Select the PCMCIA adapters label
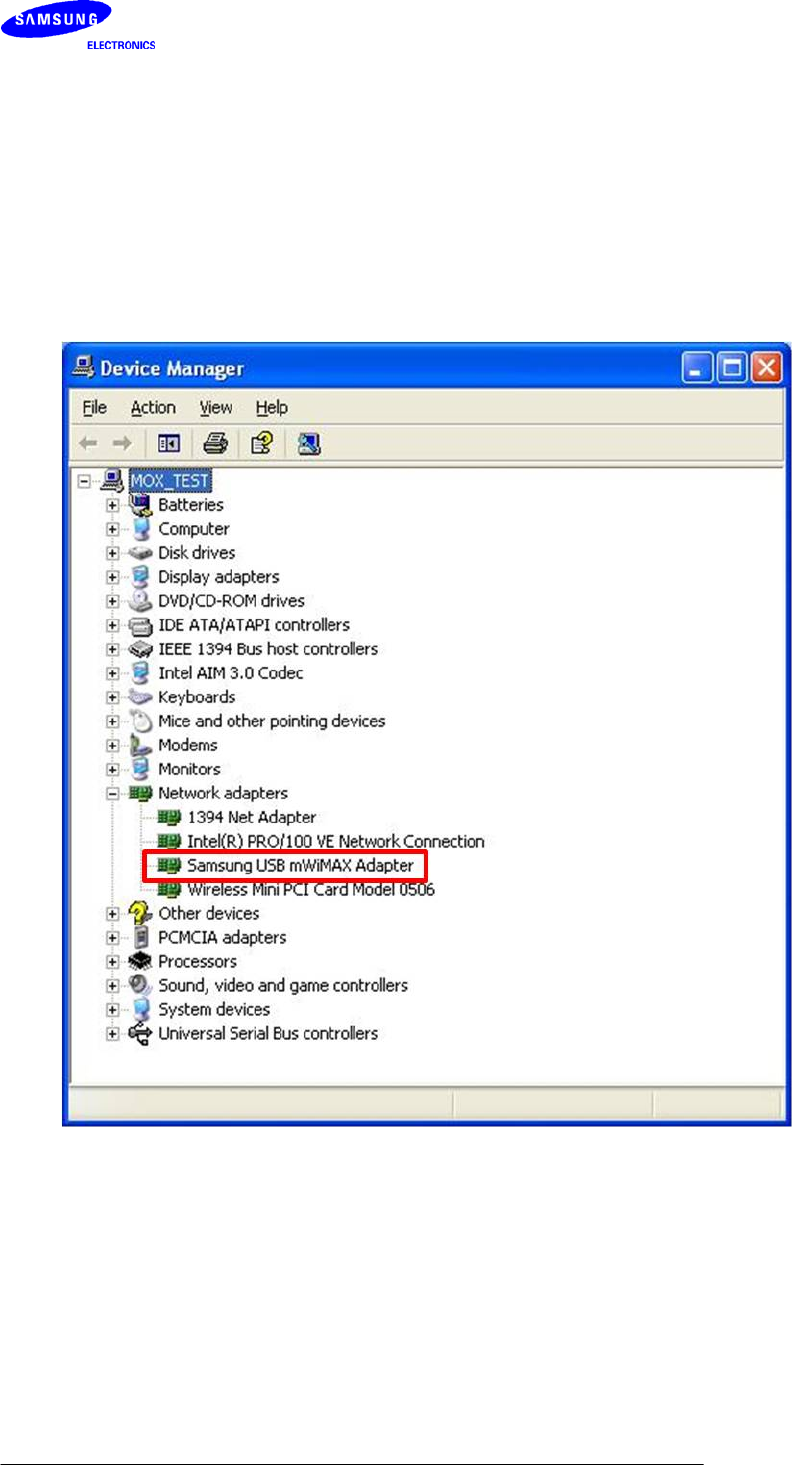This screenshot has height=1465, width=792. [x=222, y=937]
